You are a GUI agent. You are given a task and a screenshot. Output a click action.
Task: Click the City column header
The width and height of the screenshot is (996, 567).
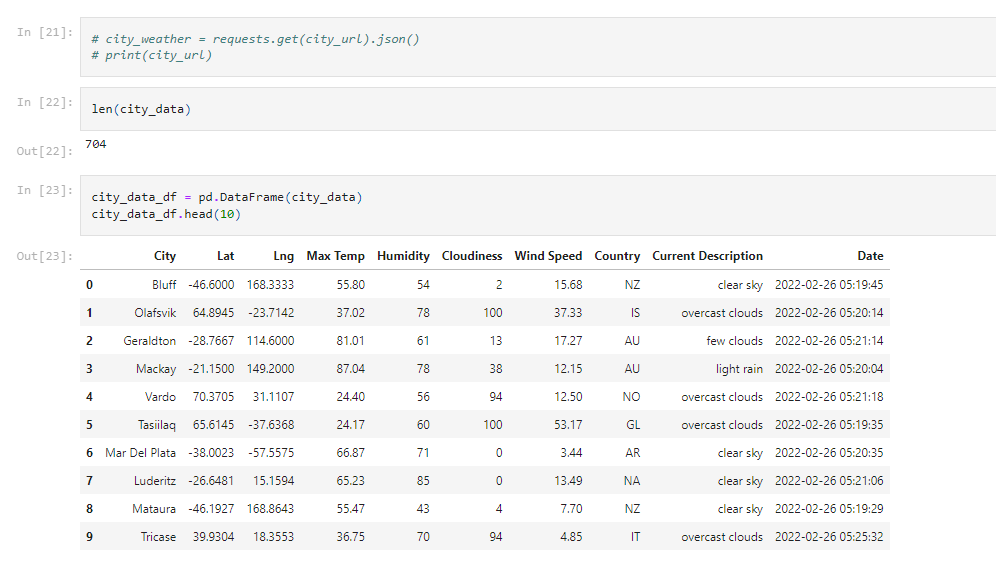(x=165, y=256)
